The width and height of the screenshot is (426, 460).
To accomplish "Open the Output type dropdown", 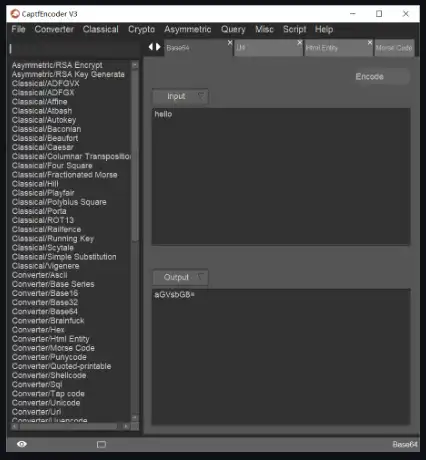I will (x=180, y=277).
